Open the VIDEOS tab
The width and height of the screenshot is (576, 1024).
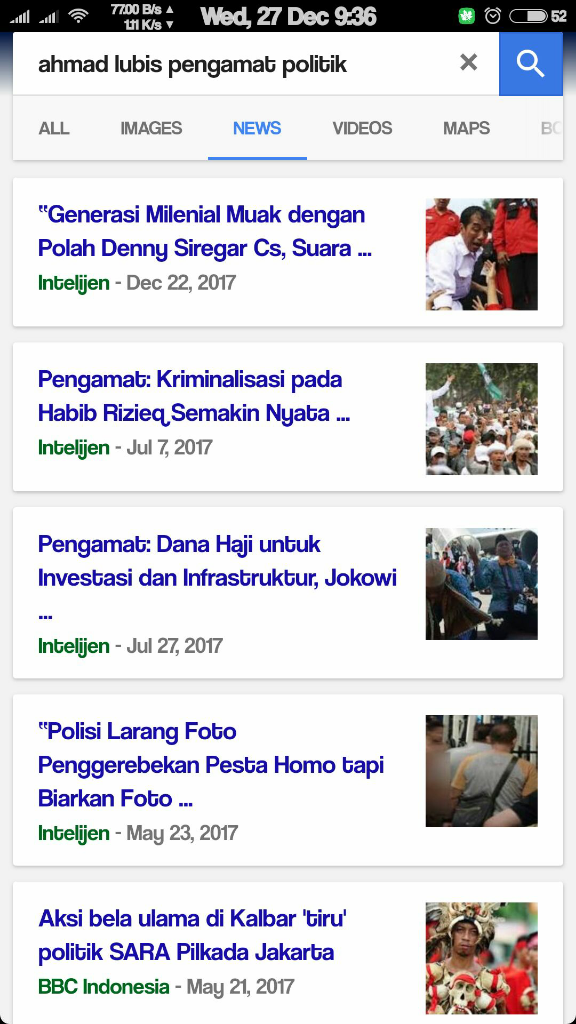tap(362, 128)
